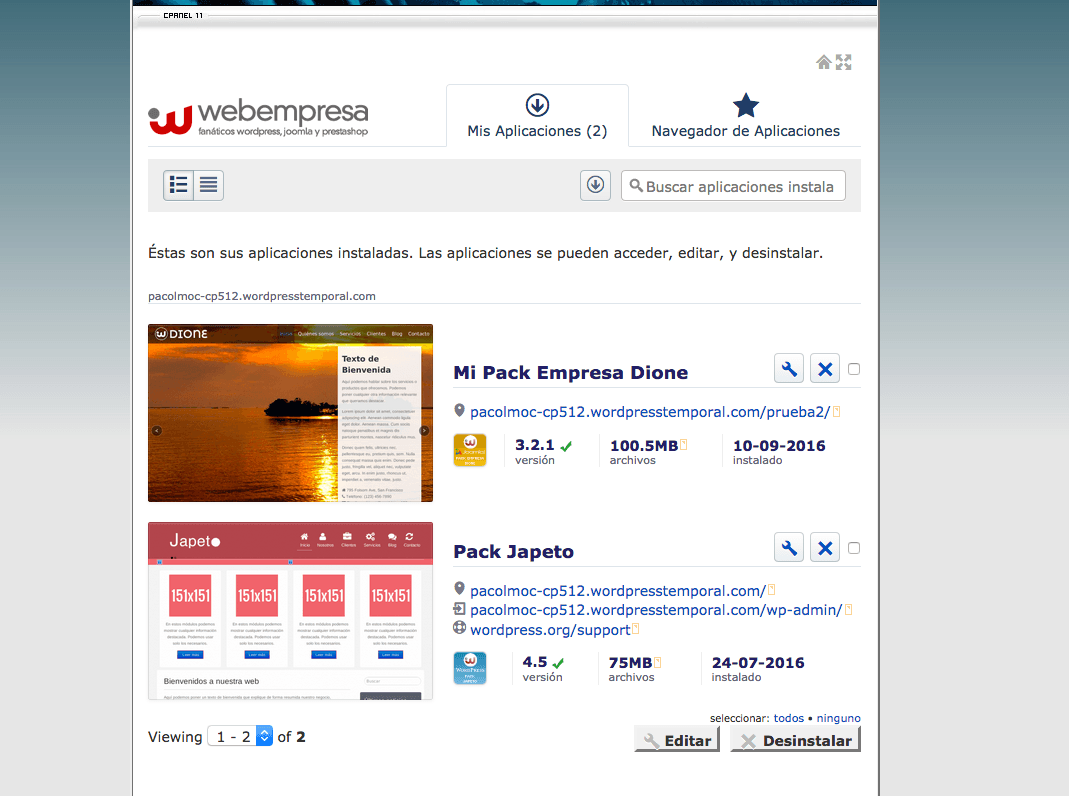The width and height of the screenshot is (1069, 796).
Task: Click the admin login icon beside the wp-admin URL
Action: [460, 609]
